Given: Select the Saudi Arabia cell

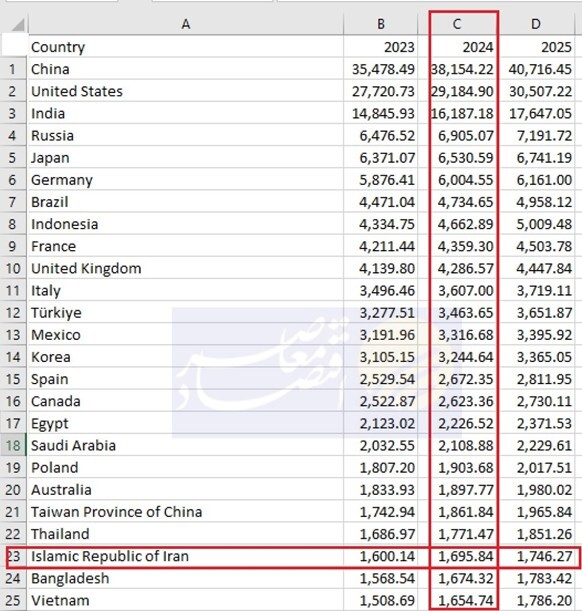Looking at the screenshot, I should [186, 445].
